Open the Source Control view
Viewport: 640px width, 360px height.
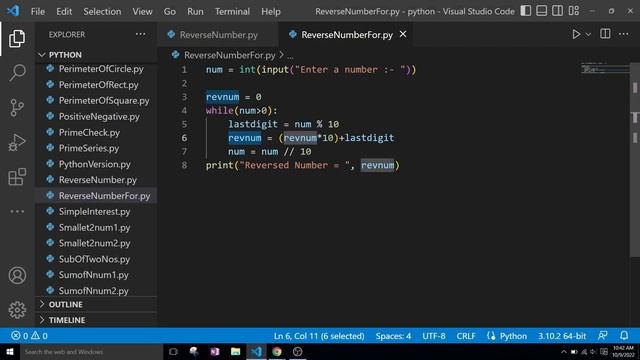(x=17, y=107)
